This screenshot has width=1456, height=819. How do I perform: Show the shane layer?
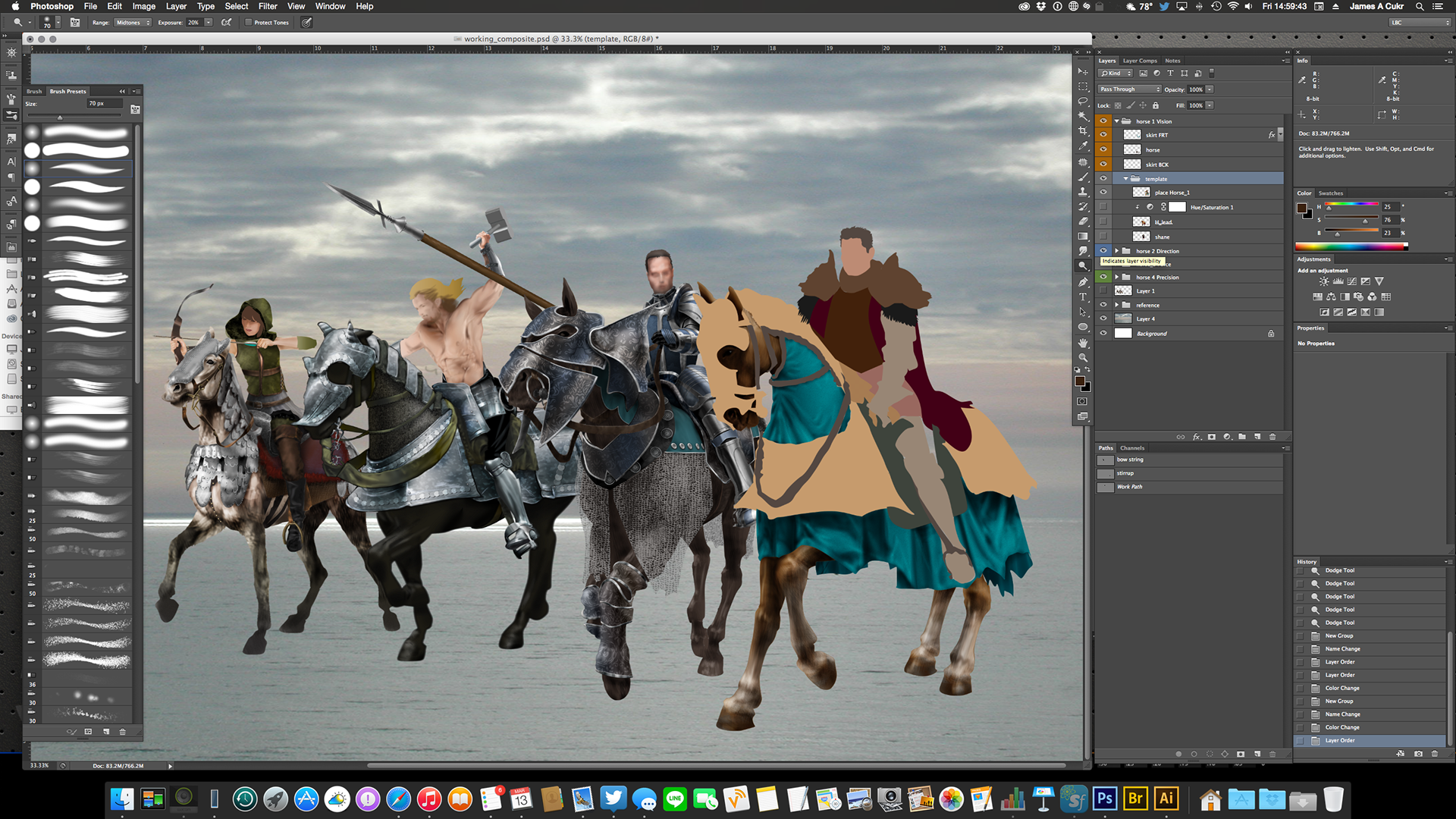point(1103,237)
